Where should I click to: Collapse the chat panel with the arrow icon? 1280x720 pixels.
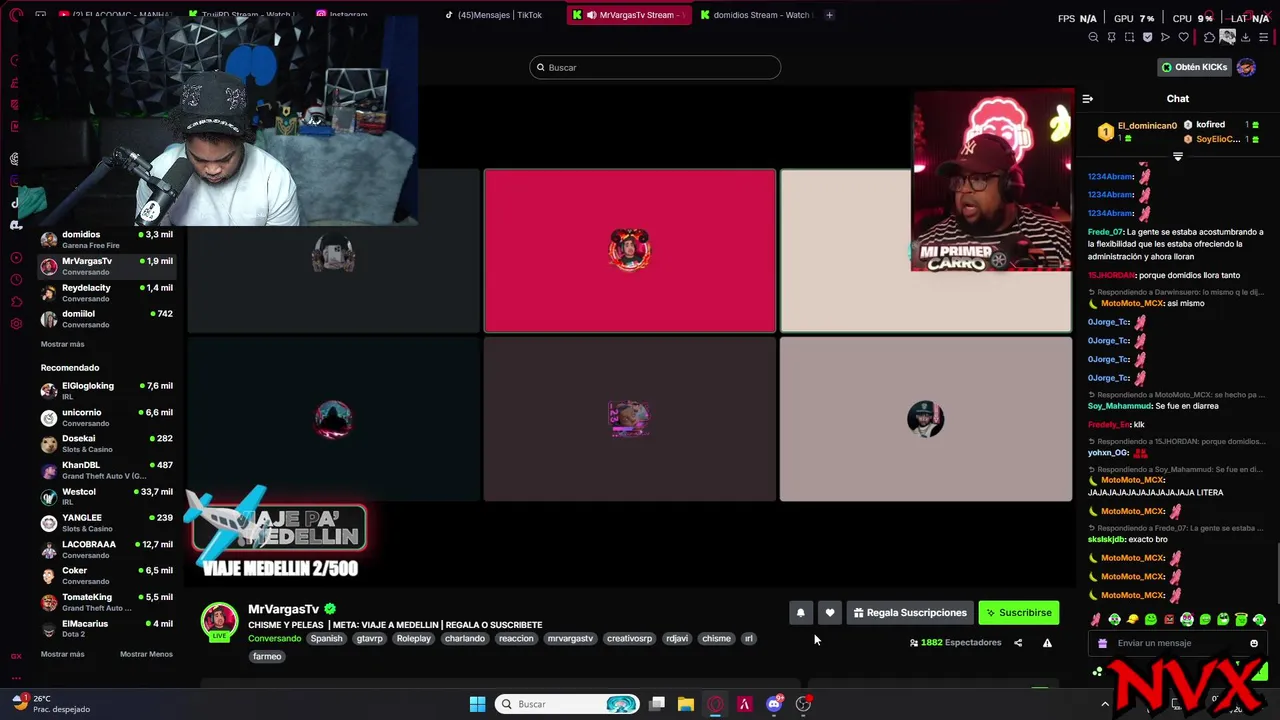tap(1088, 99)
